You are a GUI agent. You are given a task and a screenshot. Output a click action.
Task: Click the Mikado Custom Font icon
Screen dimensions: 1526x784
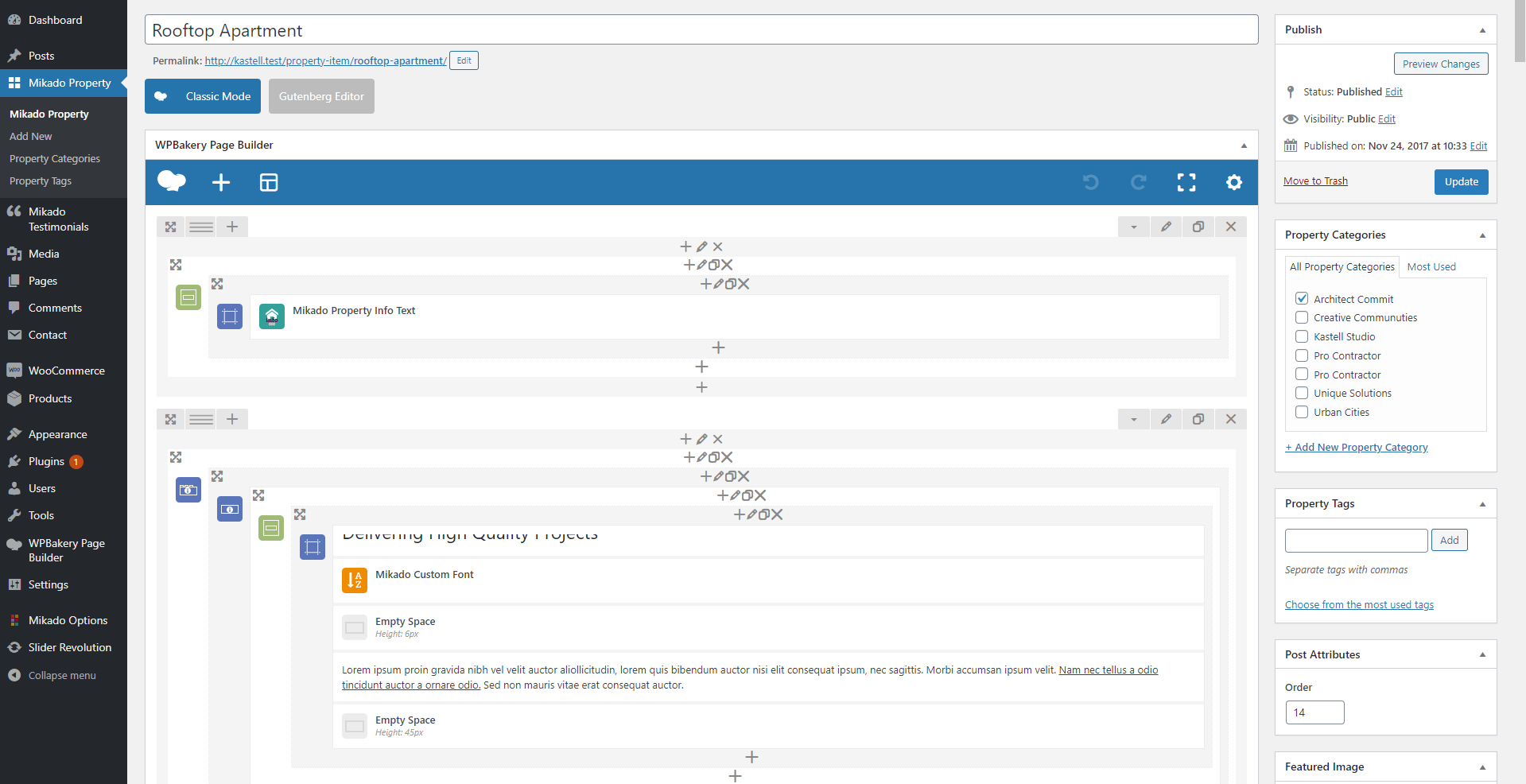tap(355, 580)
